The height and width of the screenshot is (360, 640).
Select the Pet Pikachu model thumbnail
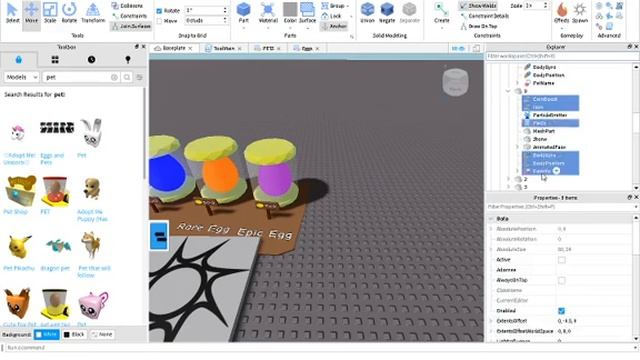18,247
